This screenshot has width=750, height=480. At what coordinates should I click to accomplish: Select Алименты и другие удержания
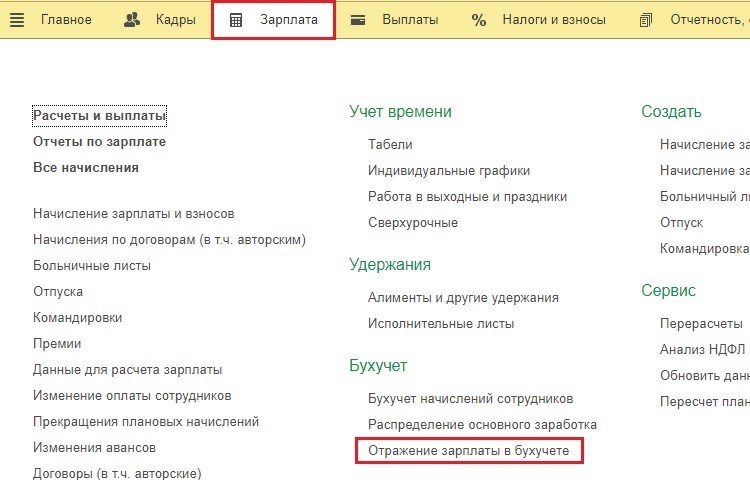(463, 297)
